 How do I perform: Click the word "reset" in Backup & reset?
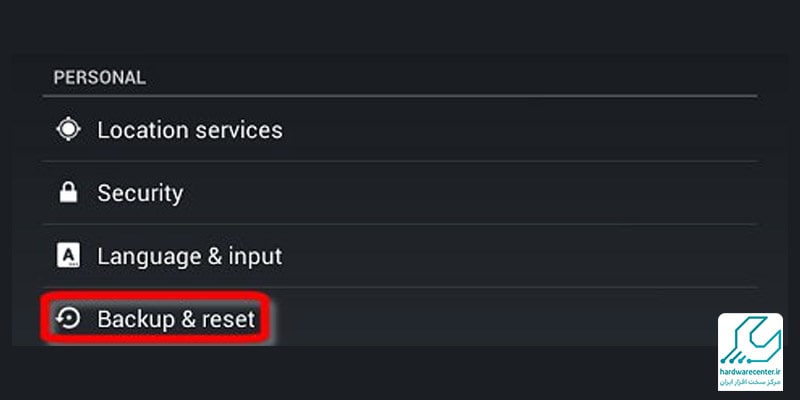click(226, 320)
